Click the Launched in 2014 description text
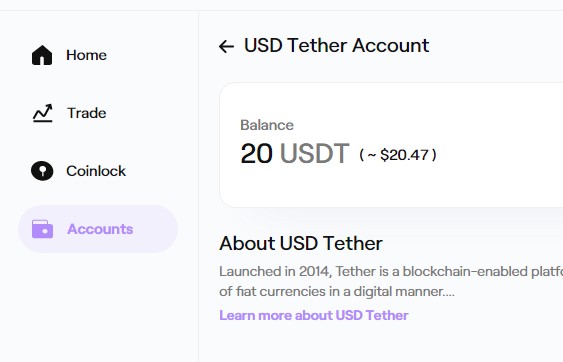The image size is (563, 362). [x=391, y=272]
